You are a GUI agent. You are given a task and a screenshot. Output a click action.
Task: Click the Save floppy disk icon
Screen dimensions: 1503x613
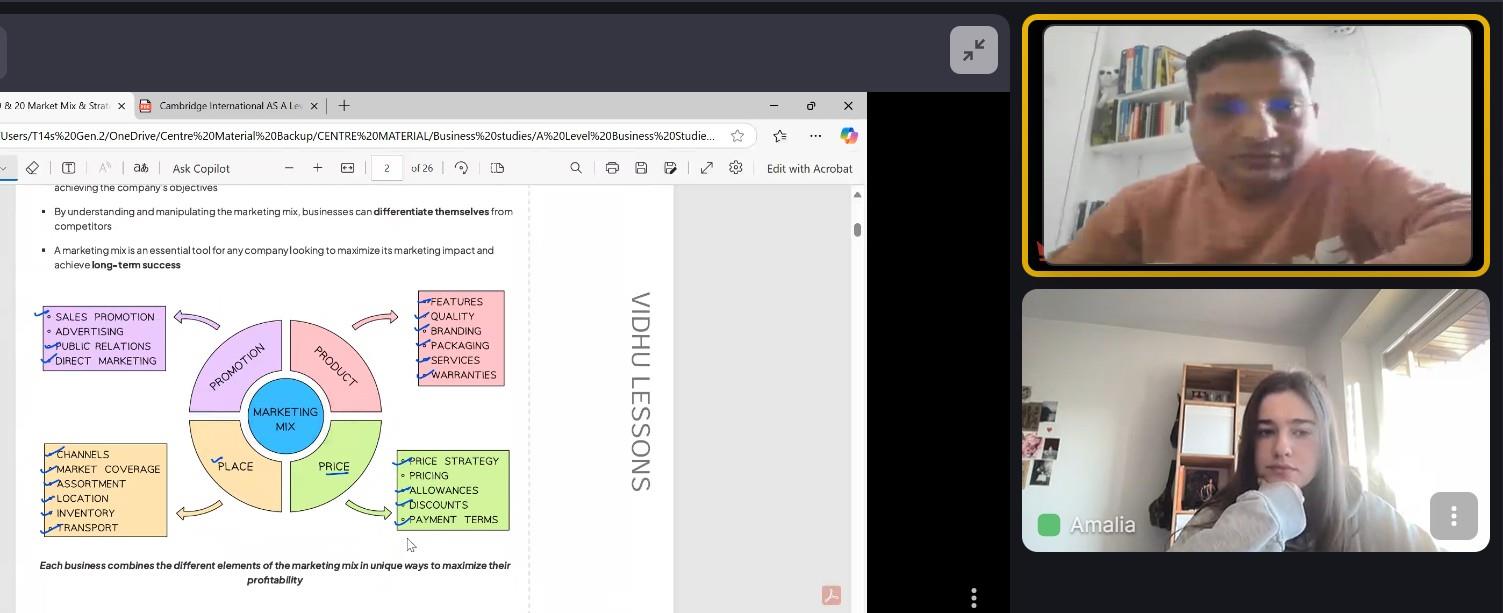click(641, 168)
